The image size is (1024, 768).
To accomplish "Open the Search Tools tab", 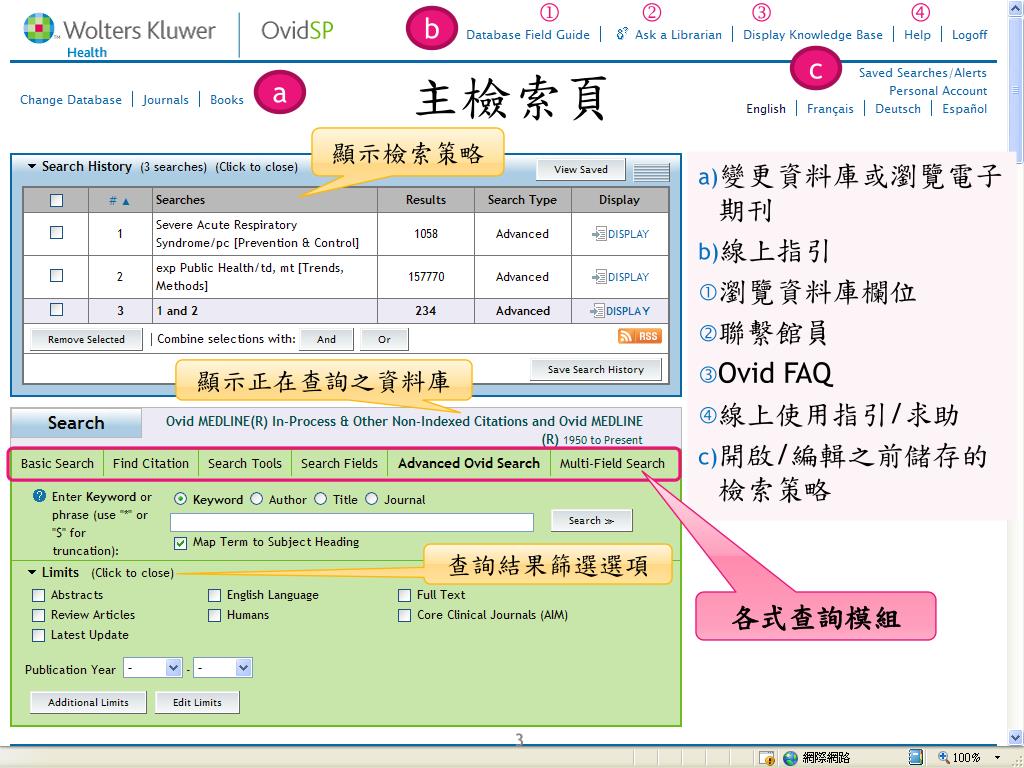I will click(x=245, y=464).
